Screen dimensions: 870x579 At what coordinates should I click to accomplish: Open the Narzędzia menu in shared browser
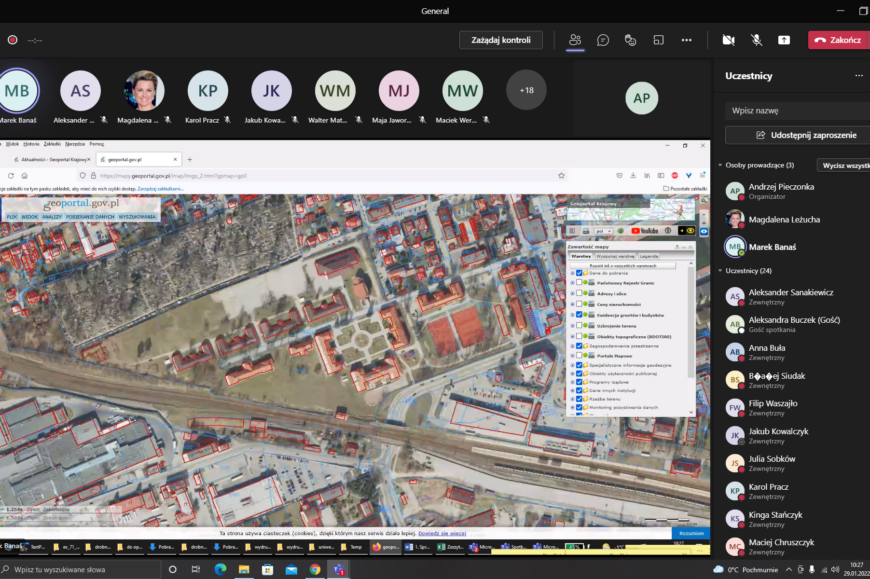(x=75, y=144)
